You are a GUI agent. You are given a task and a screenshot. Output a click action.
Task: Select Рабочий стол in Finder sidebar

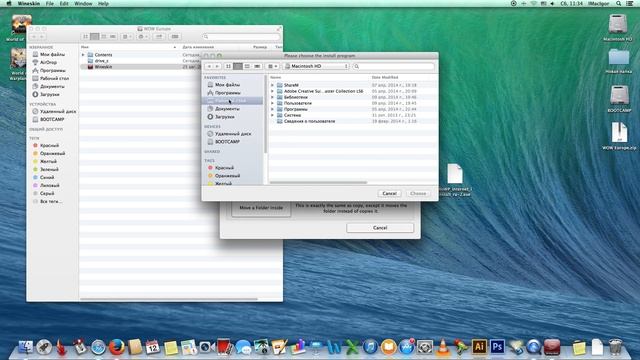(54, 78)
